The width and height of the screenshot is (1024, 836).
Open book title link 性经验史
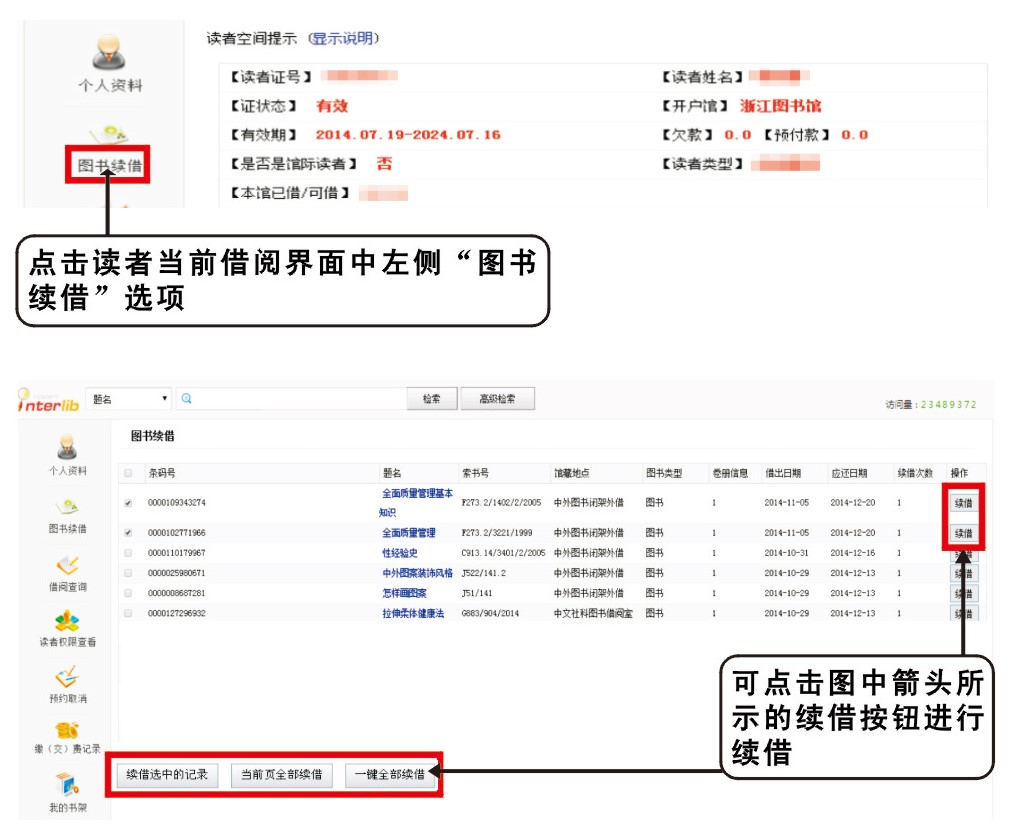pos(400,553)
